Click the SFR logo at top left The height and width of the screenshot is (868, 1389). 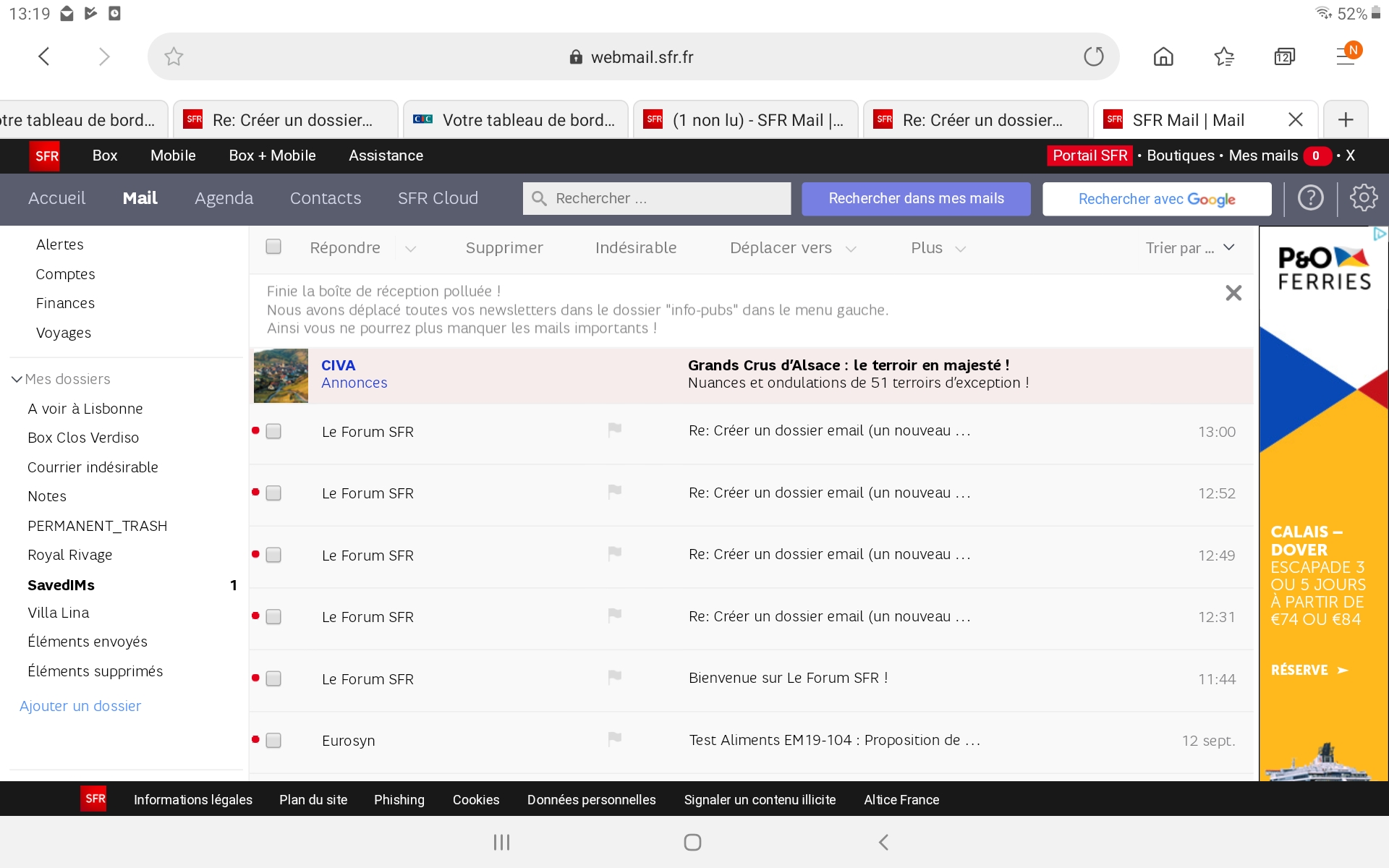click(x=46, y=156)
